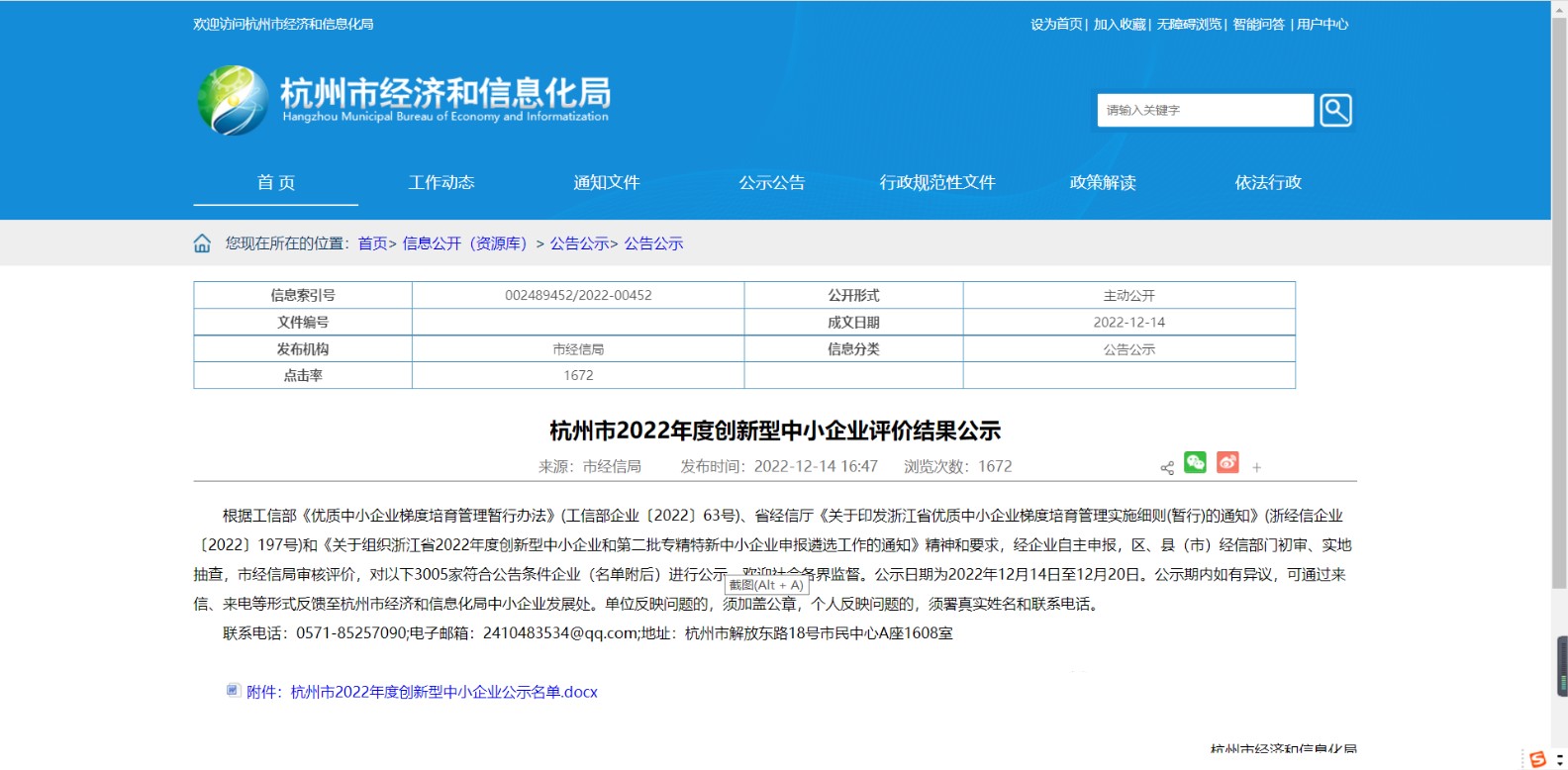Click last 公告公示 breadcrumb link
This screenshot has height=770, width=1568.
pos(653,243)
